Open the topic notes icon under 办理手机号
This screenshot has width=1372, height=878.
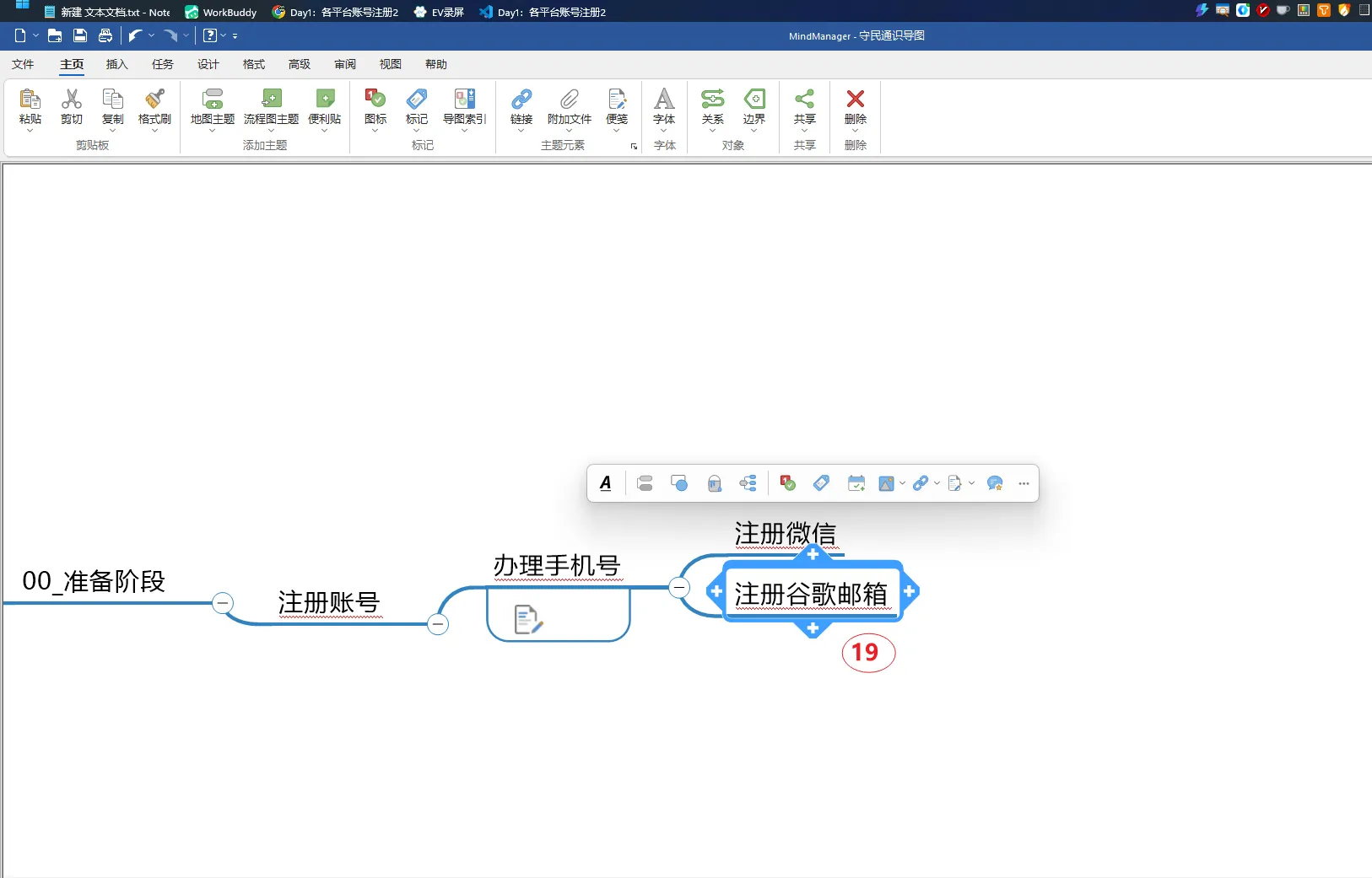528,620
